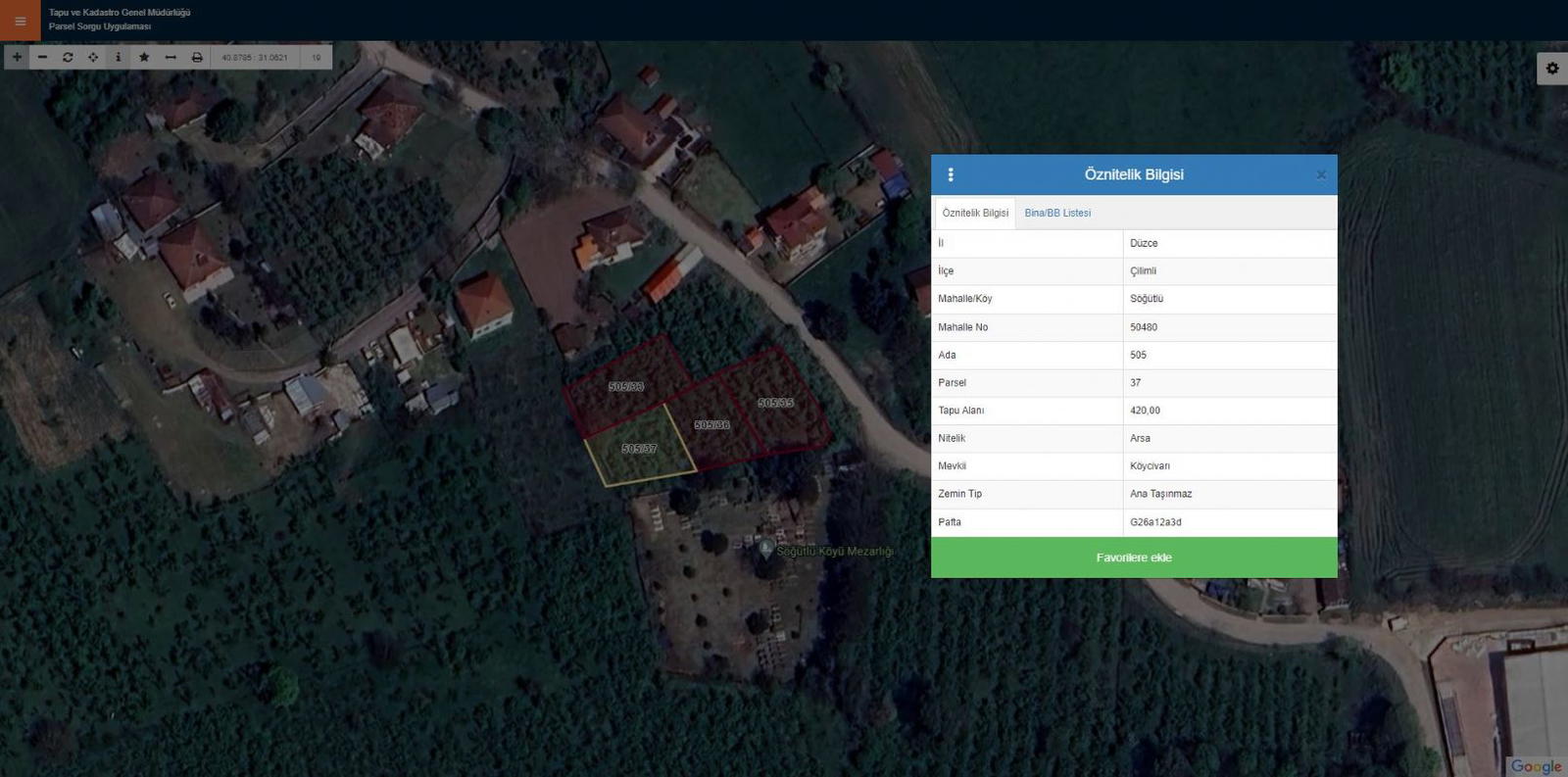Click the print map icon
Viewport: 1568px width, 777px height.
tap(197, 57)
